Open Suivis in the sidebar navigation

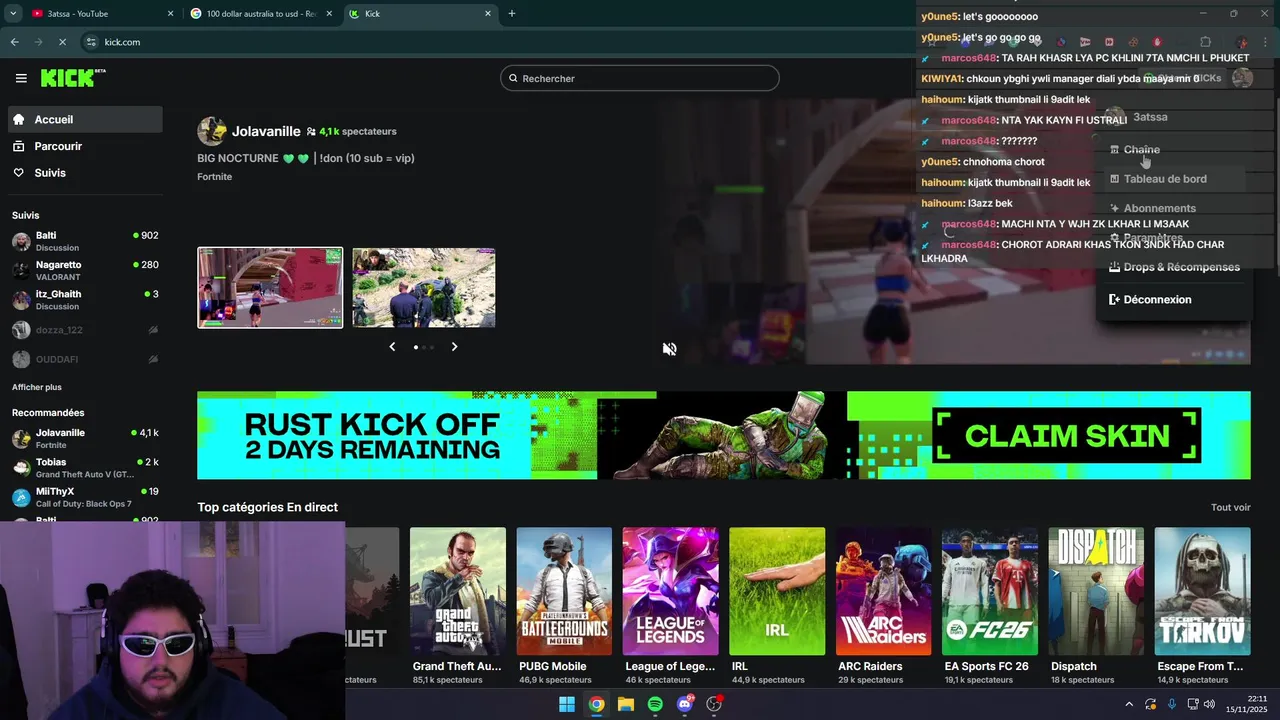[x=86, y=173]
